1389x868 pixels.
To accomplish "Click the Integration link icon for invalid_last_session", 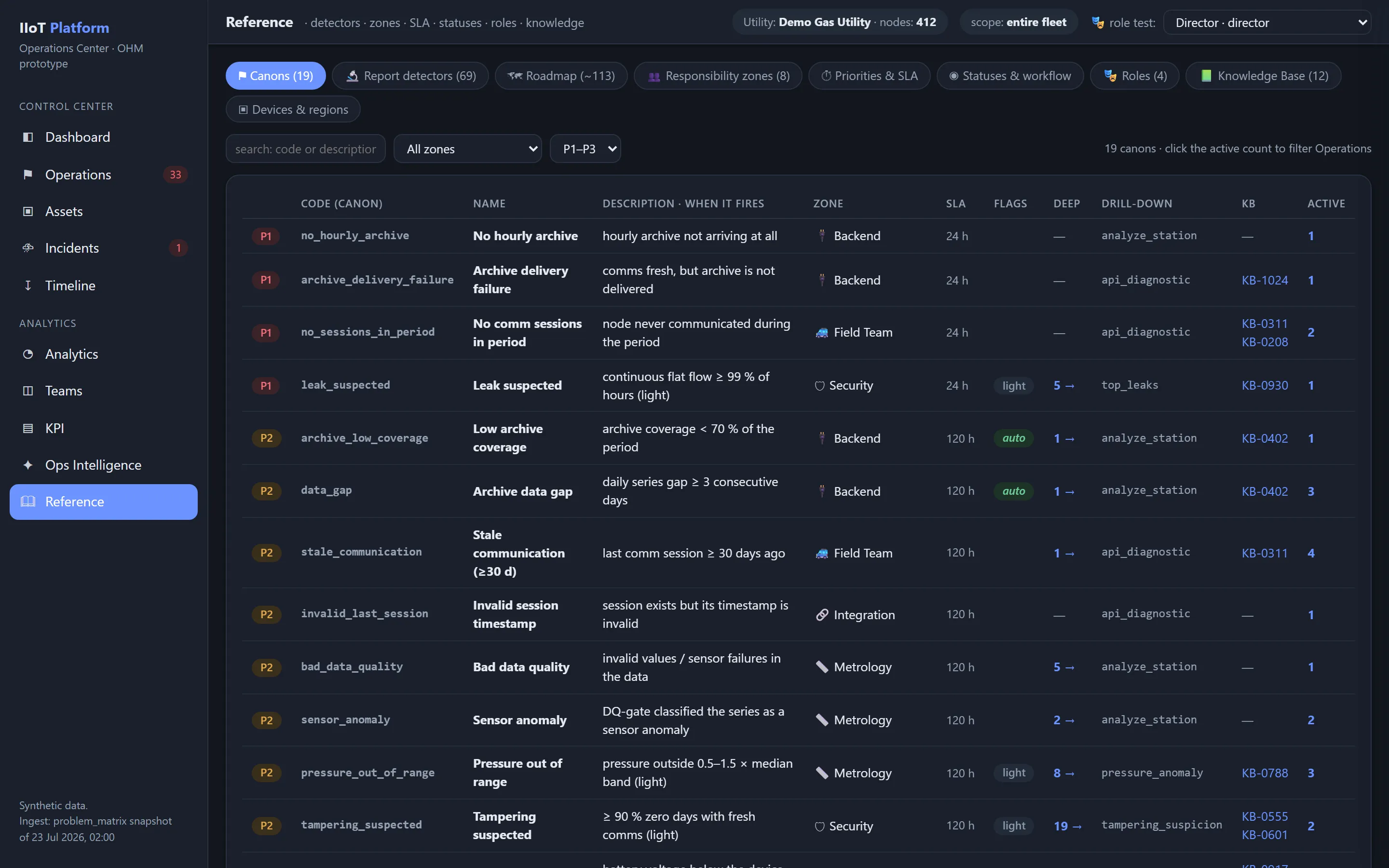I will coord(822,615).
